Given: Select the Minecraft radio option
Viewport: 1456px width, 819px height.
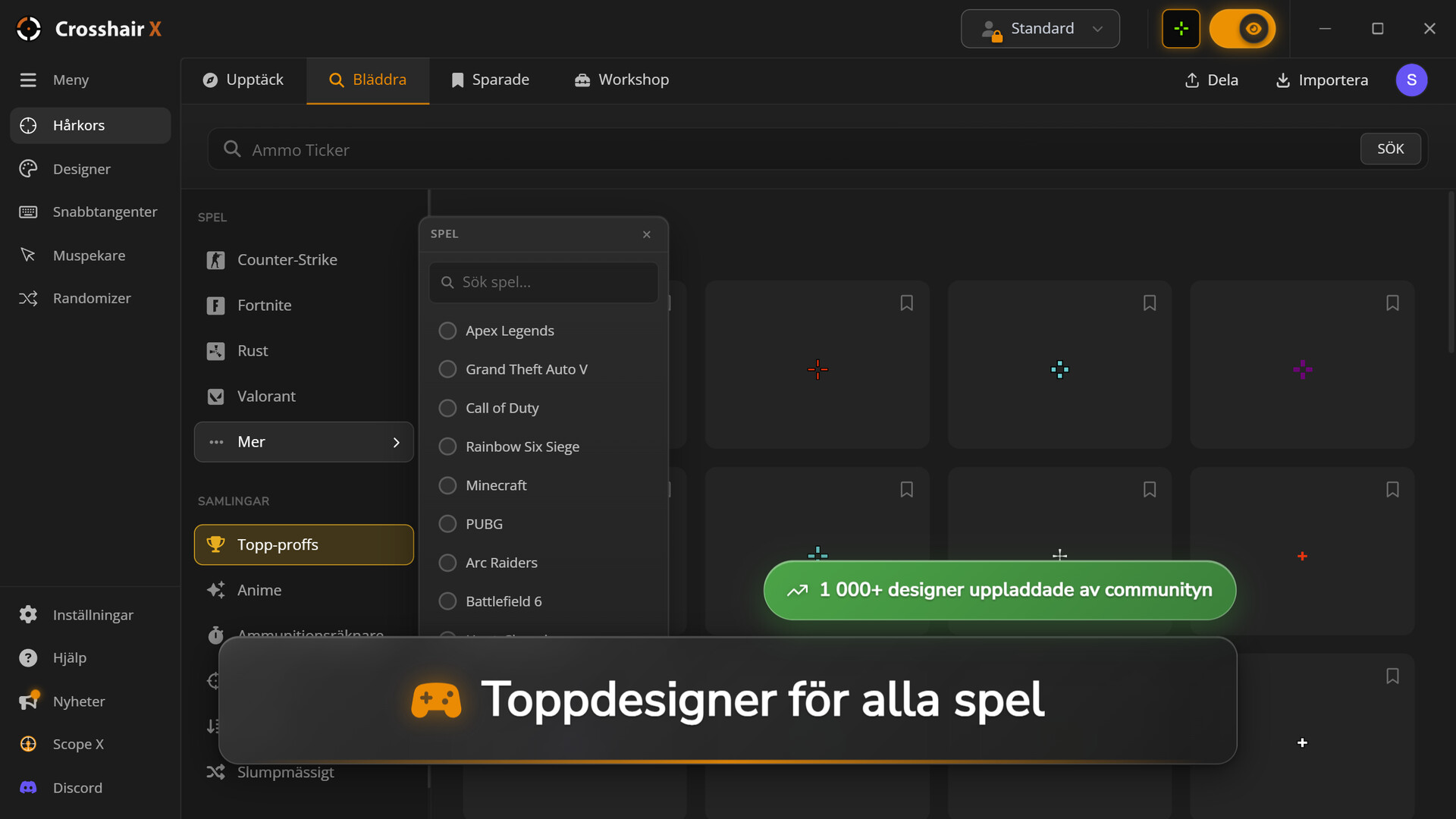Looking at the screenshot, I should tap(447, 486).
